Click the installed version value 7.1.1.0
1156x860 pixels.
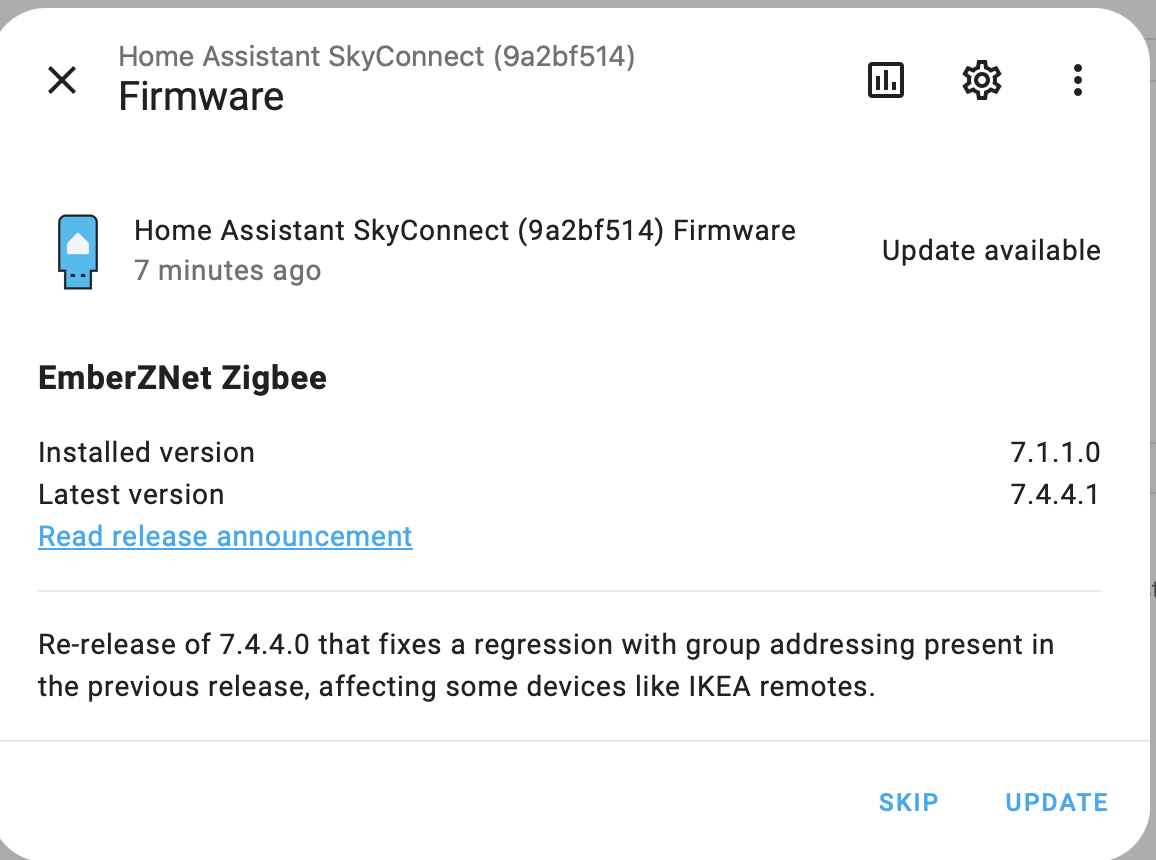click(1055, 452)
